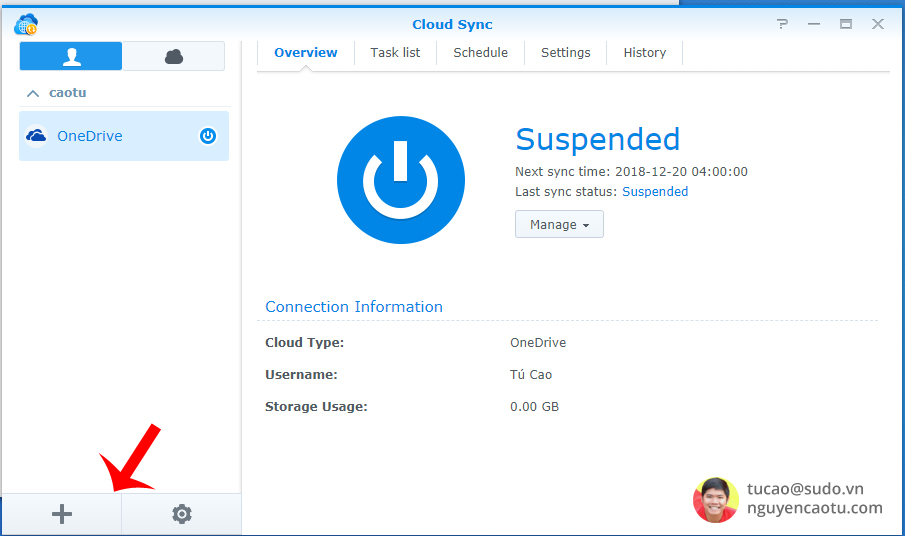Viewport: 905px width, 536px height.
Task: Click the large Suspended status heading
Action: [x=598, y=140]
